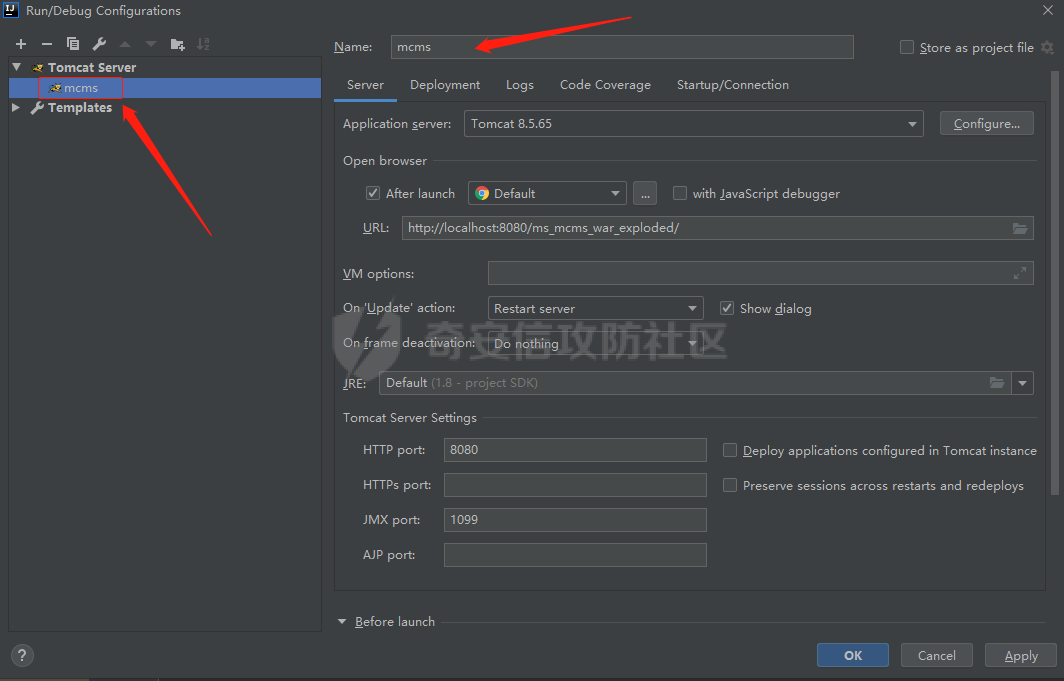Uncheck After launch option
Screen dimensions: 1064x681
pyautogui.click(x=373, y=193)
